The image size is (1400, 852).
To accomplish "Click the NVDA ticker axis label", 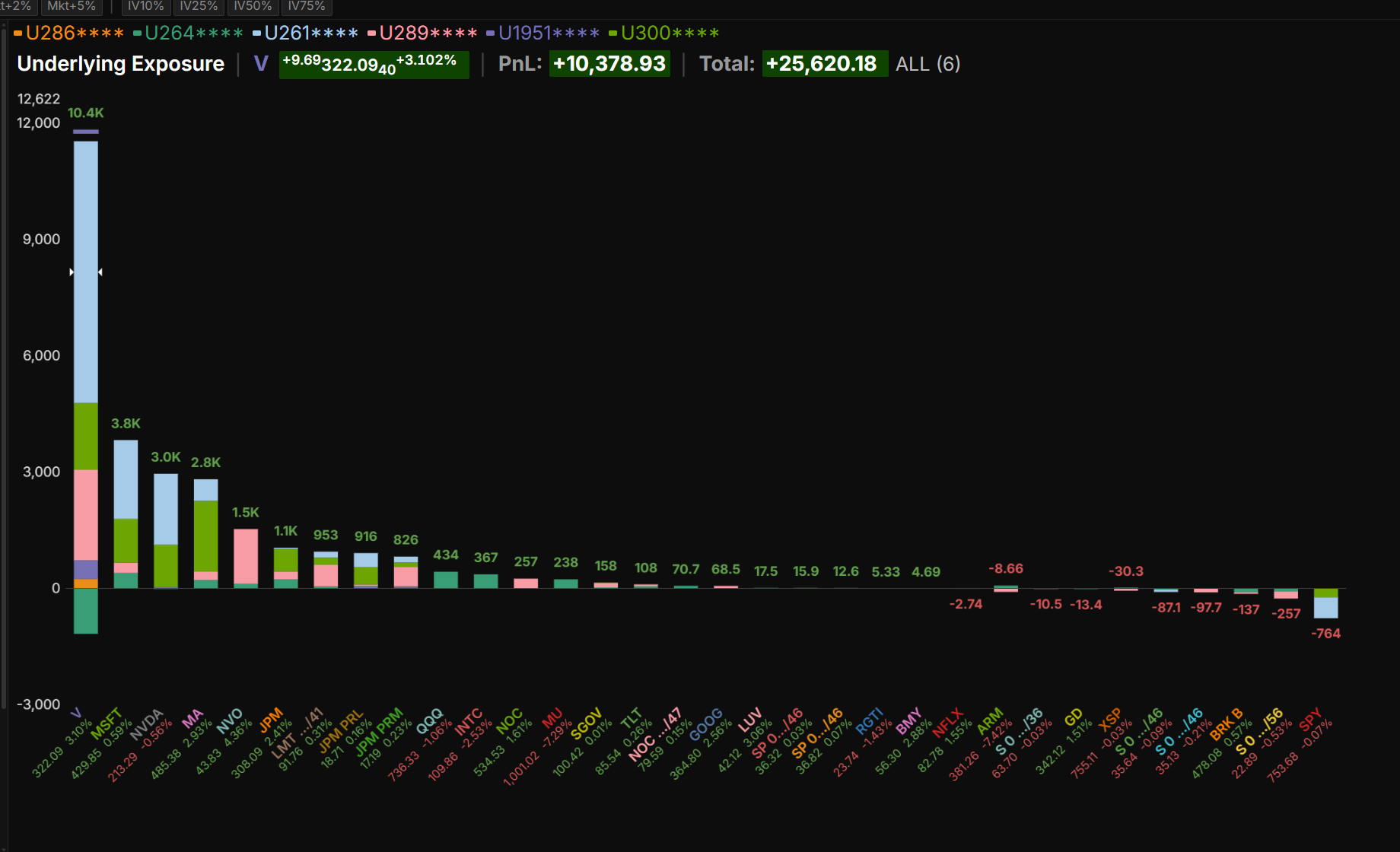I will [x=147, y=724].
